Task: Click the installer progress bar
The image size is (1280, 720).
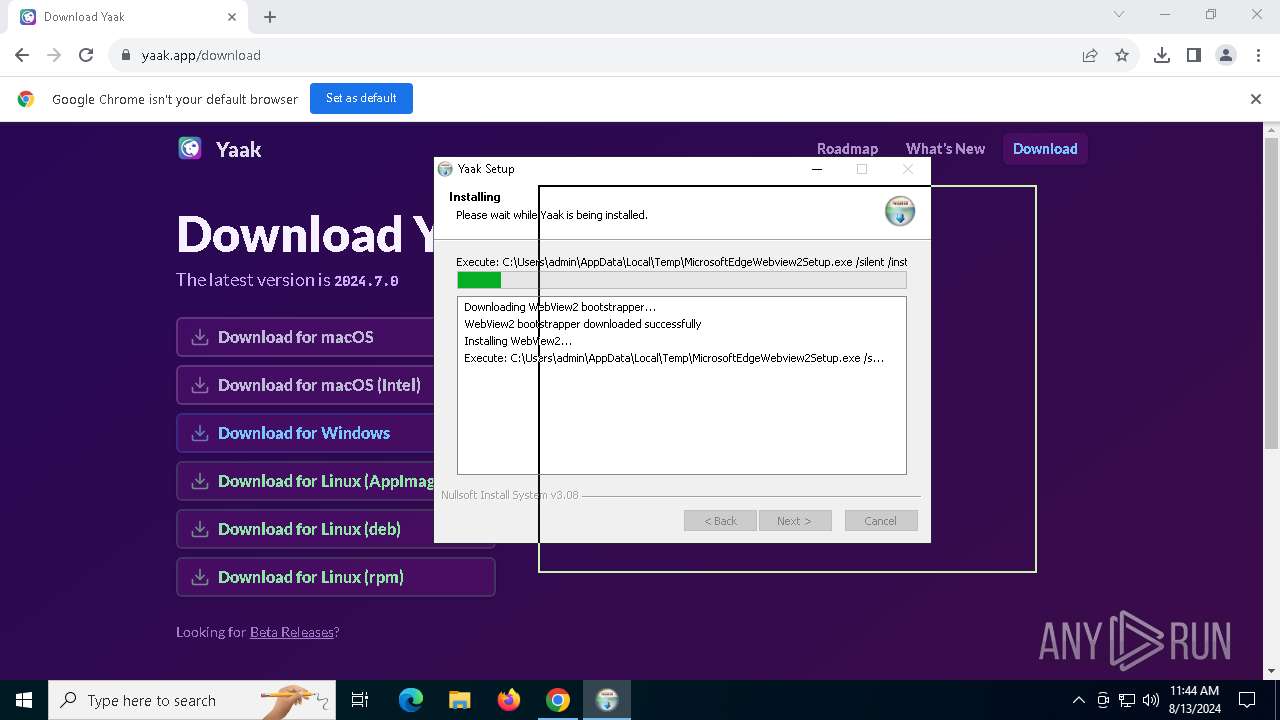Action: [682, 281]
